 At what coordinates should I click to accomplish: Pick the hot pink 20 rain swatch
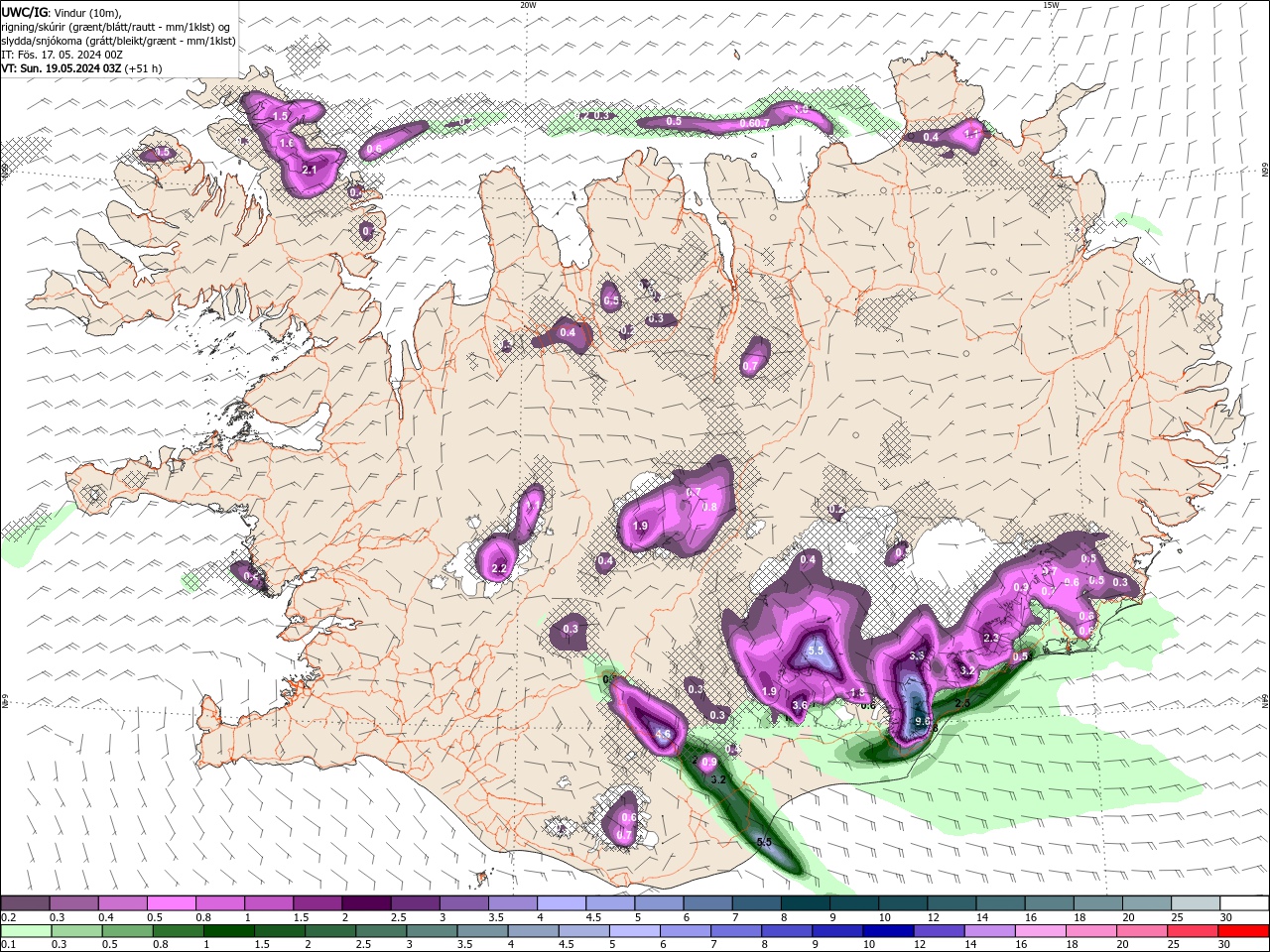[x=1141, y=931]
